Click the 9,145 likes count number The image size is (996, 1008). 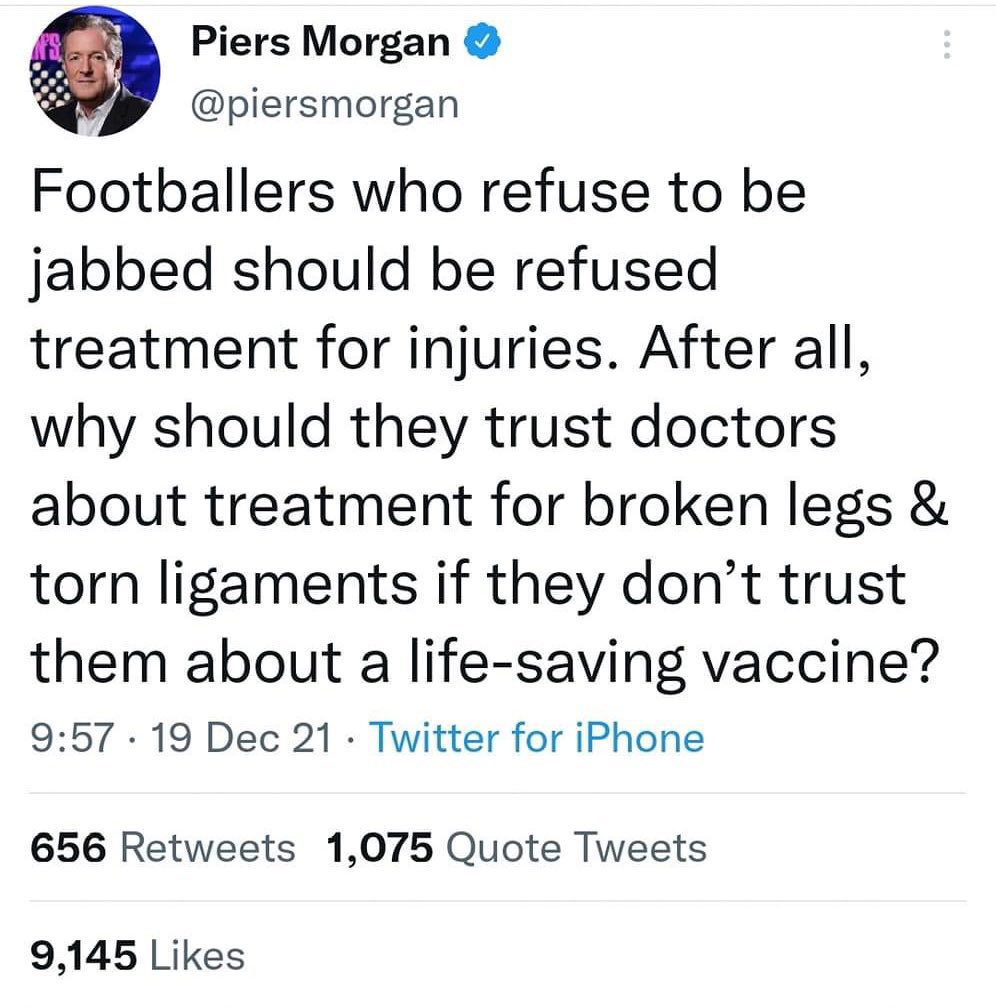point(83,955)
